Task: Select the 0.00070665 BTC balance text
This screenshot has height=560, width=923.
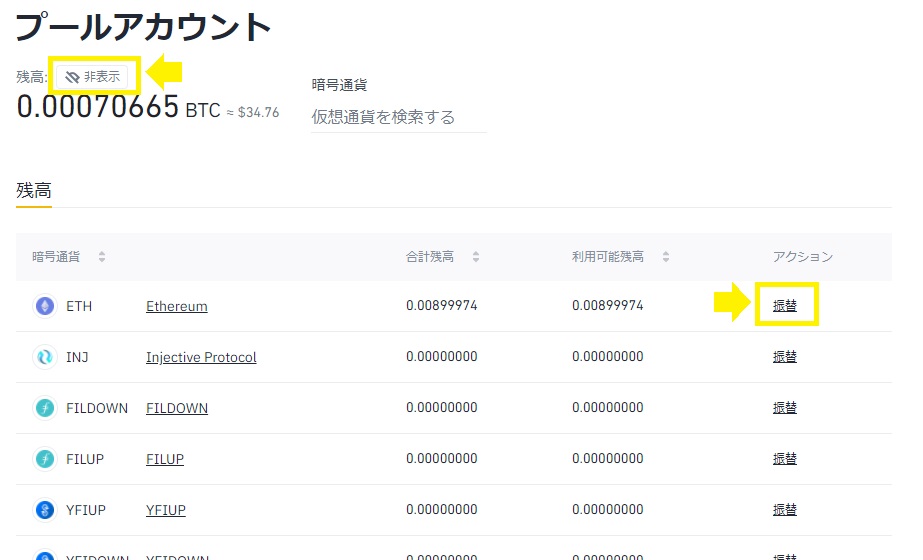Action: click(x=119, y=107)
